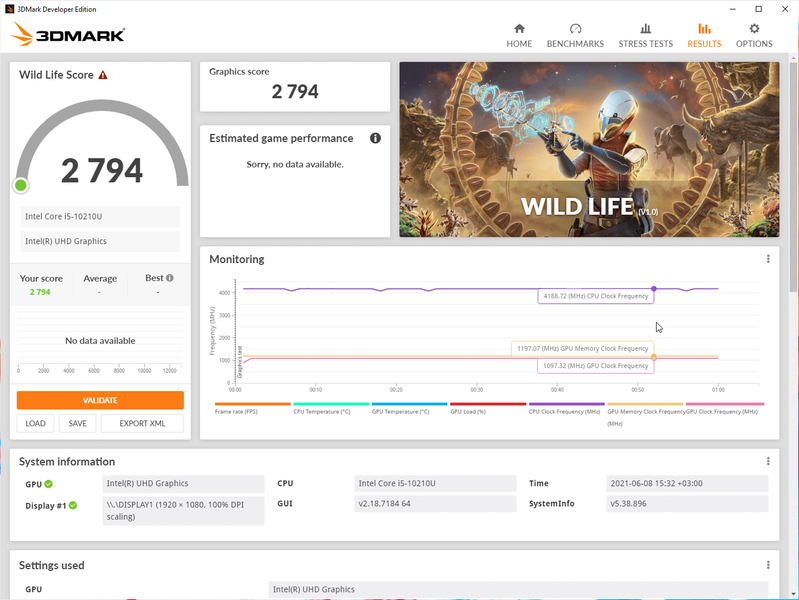Click the Intel(R) UHD Graphics field under score

click(x=100, y=241)
